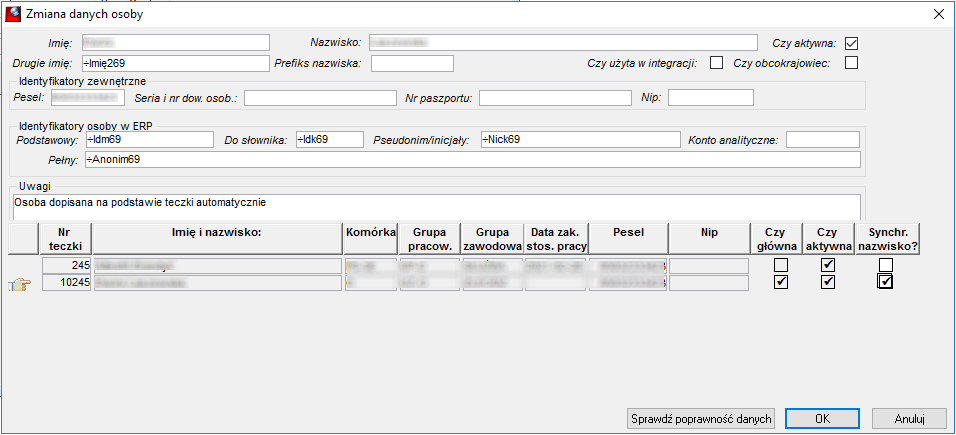Click the Czy aktywna column header
The height and width of the screenshot is (435, 956).
(x=828, y=239)
